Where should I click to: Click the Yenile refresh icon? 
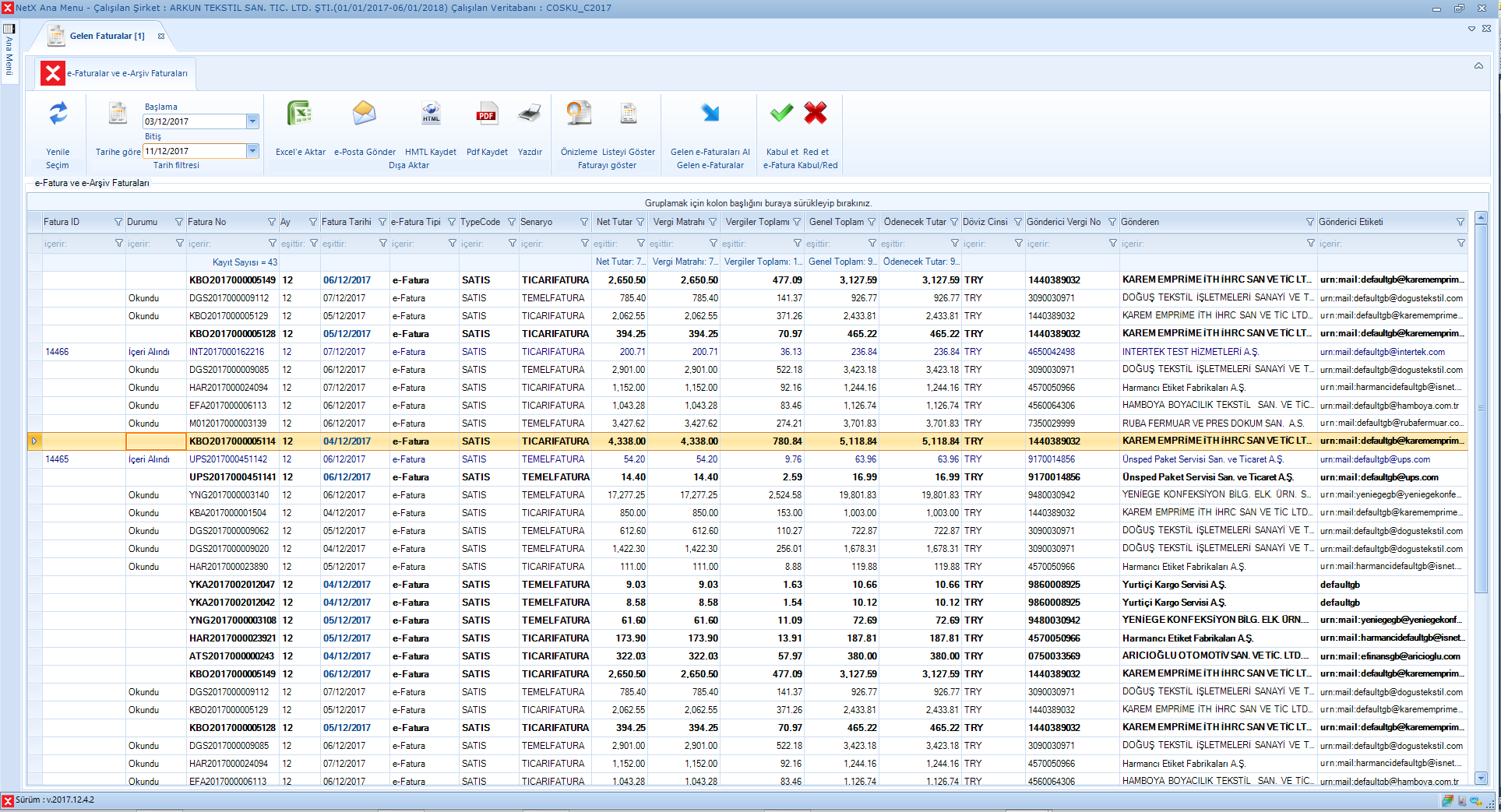coord(58,114)
